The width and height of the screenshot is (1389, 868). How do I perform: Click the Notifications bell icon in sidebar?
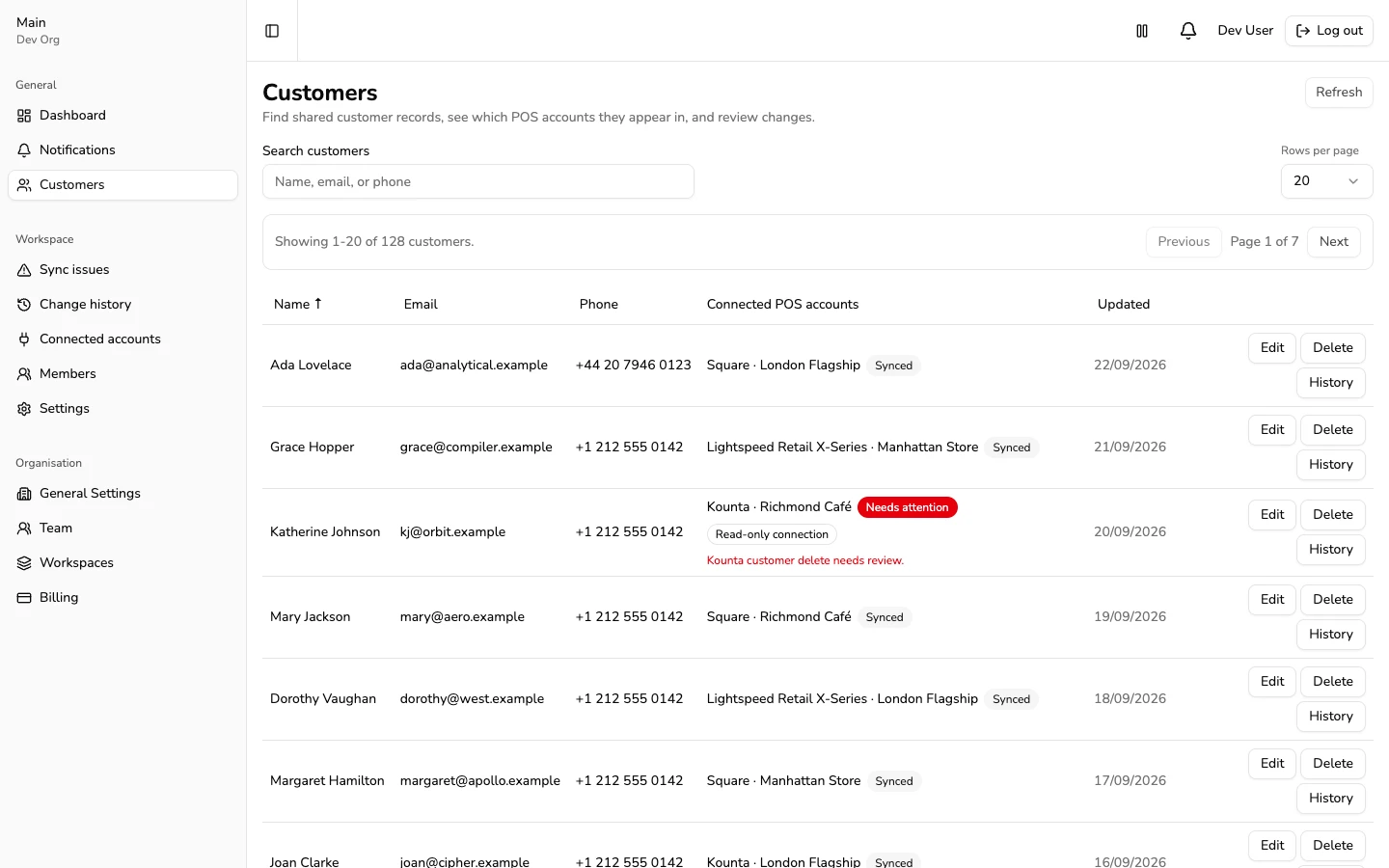click(24, 150)
